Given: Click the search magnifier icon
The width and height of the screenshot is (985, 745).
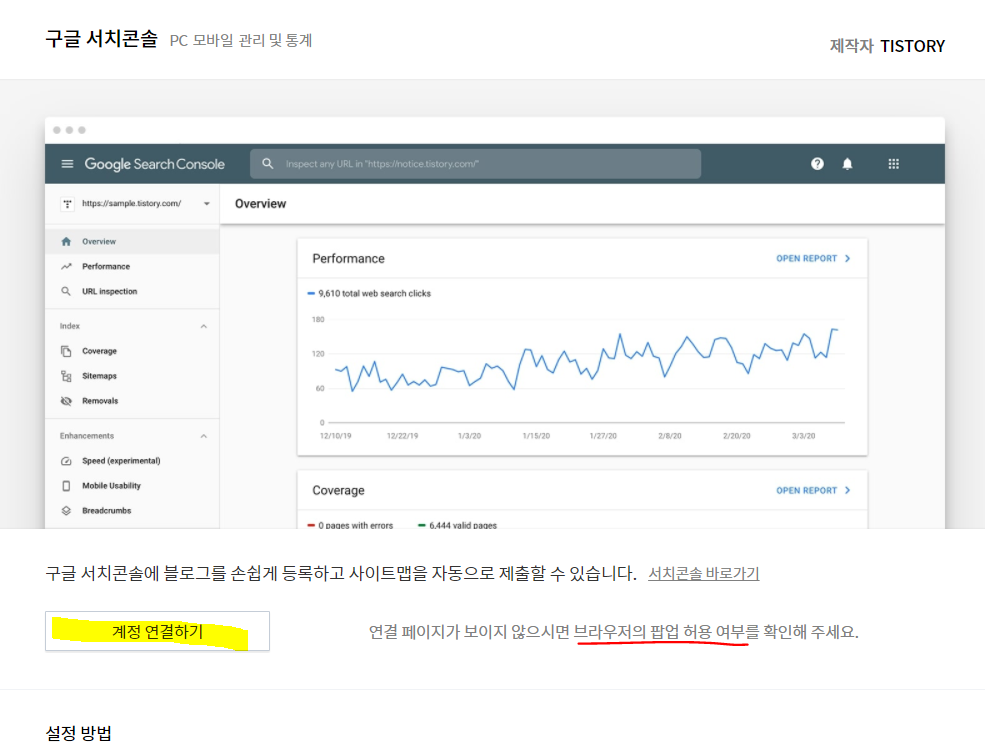Looking at the screenshot, I should (x=268, y=163).
